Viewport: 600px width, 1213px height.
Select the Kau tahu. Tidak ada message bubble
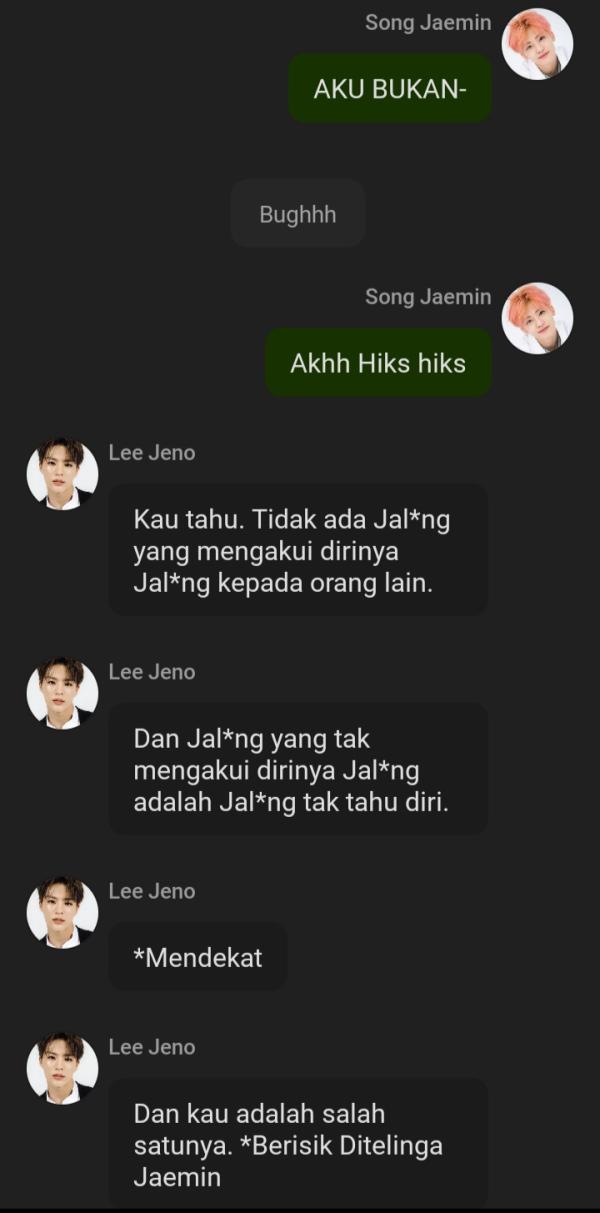pos(298,551)
